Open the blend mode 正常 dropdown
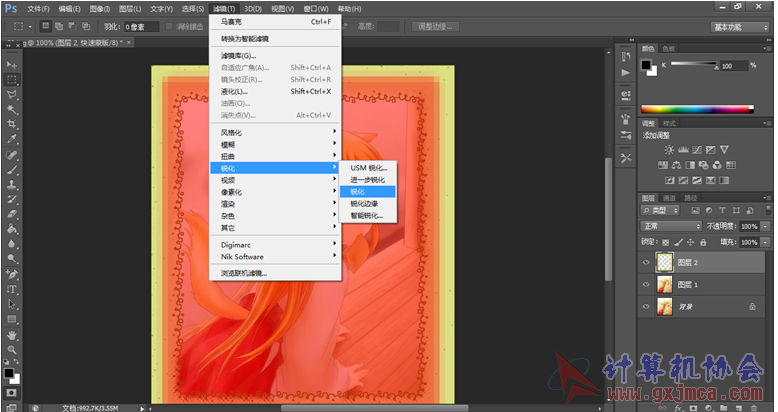Viewport: 778px width, 412px height. tap(671, 226)
